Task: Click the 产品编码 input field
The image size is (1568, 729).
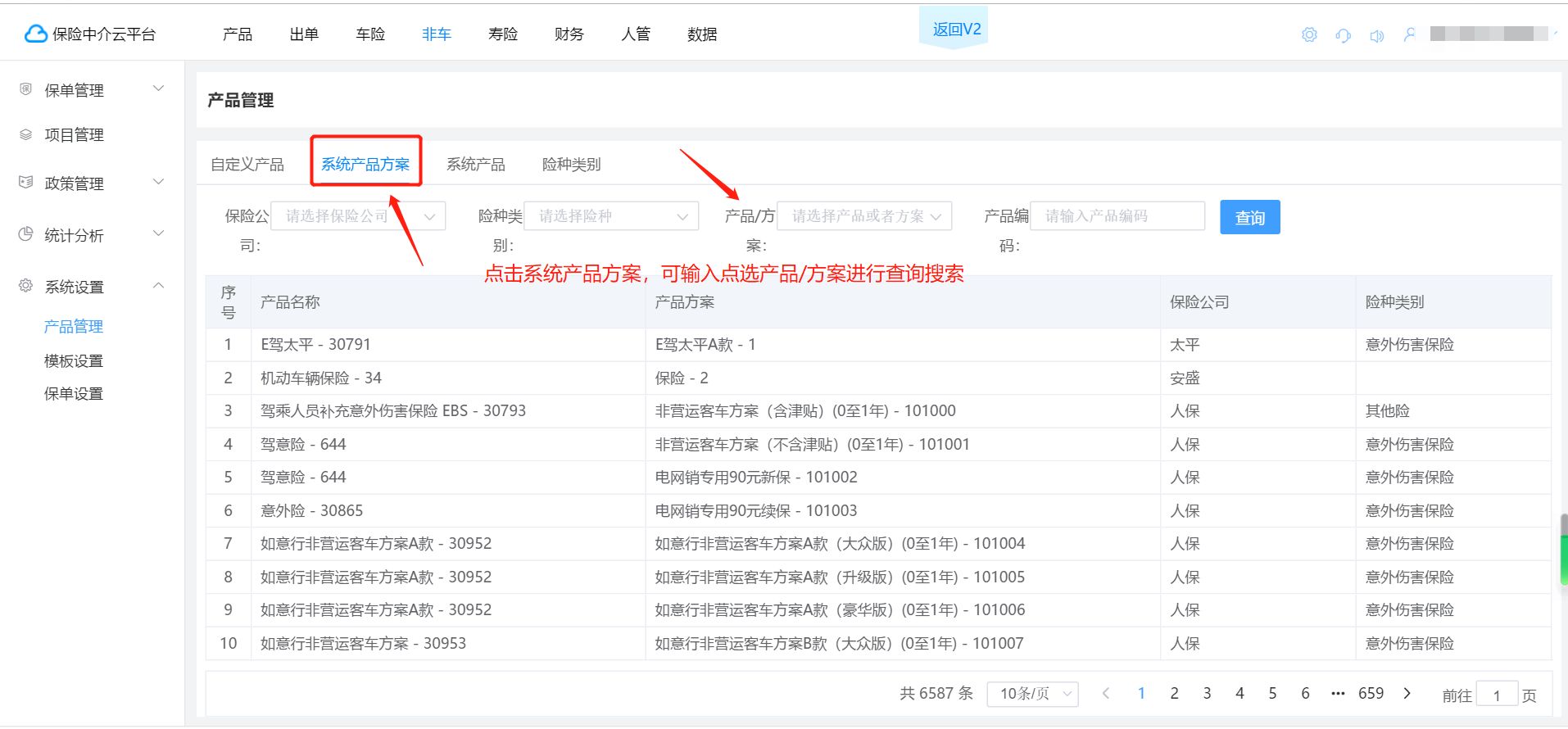Action: tap(1117, 216)
